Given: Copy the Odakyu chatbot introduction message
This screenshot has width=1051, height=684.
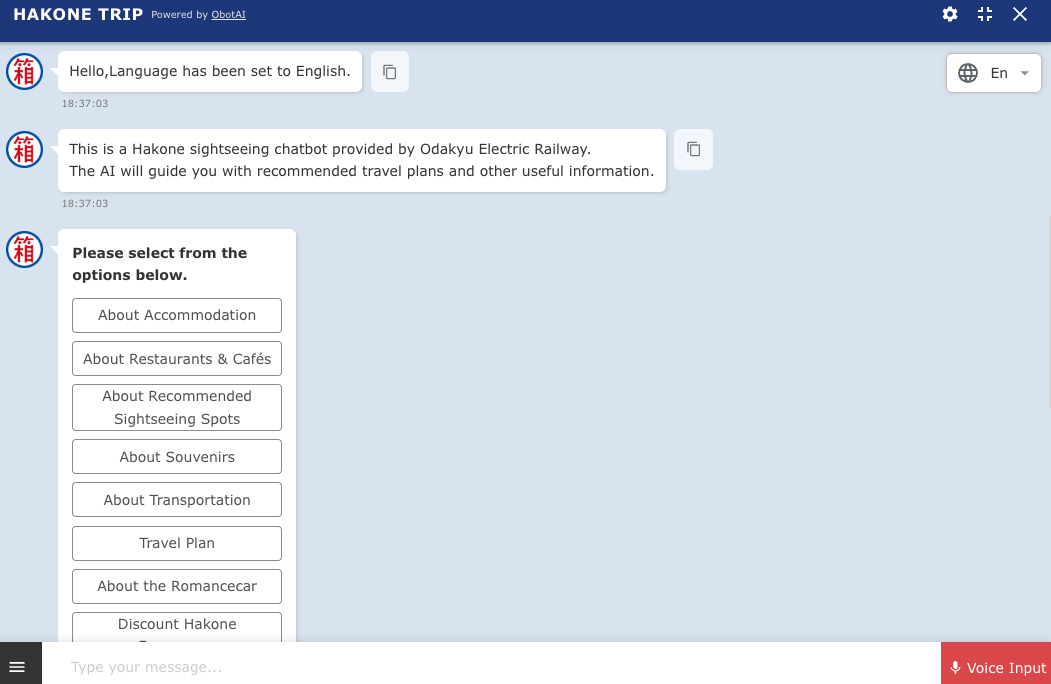Looking at the screenshot, I should (x=693, y=149).
